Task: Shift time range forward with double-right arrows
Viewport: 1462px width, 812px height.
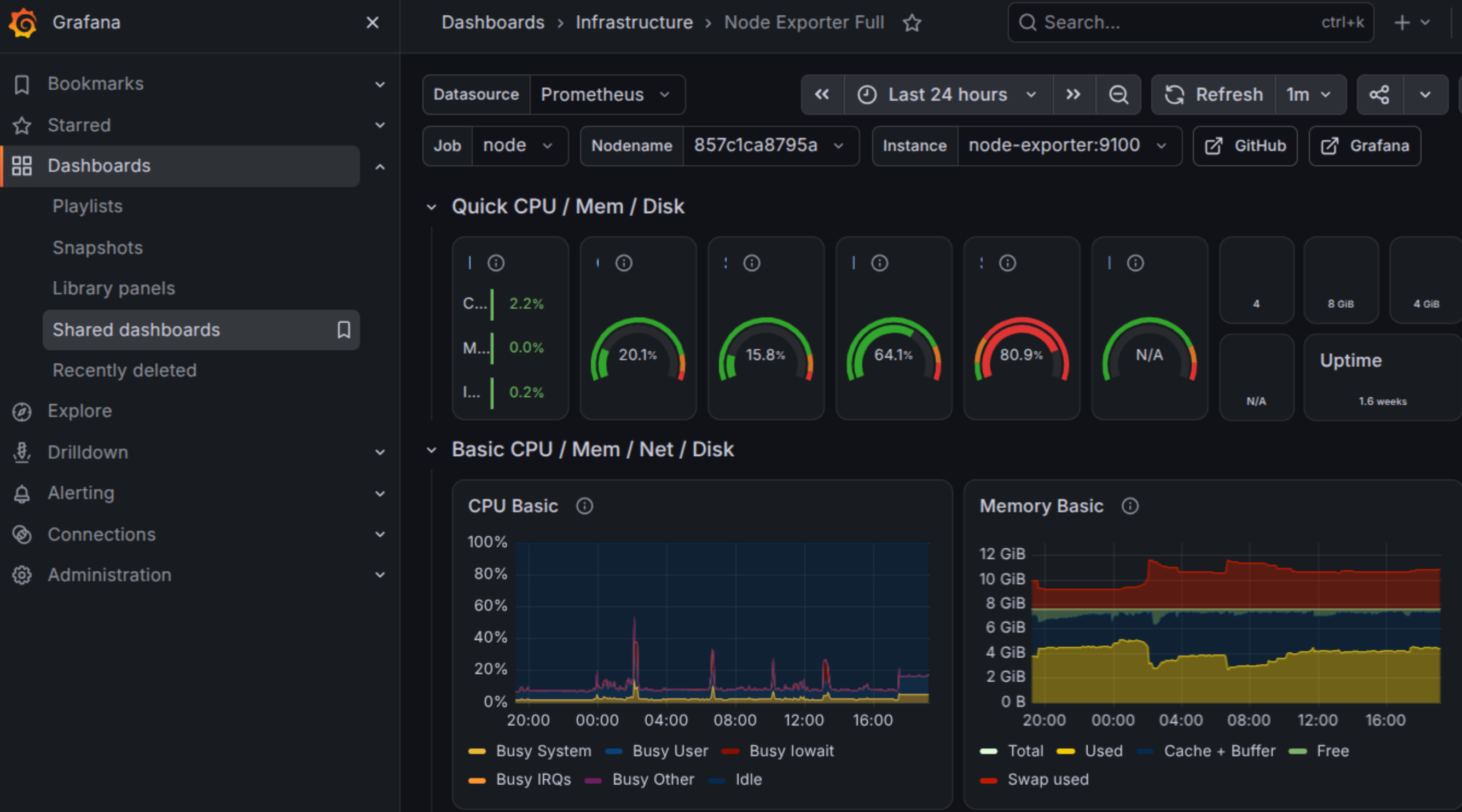Action: (1073, 95)
